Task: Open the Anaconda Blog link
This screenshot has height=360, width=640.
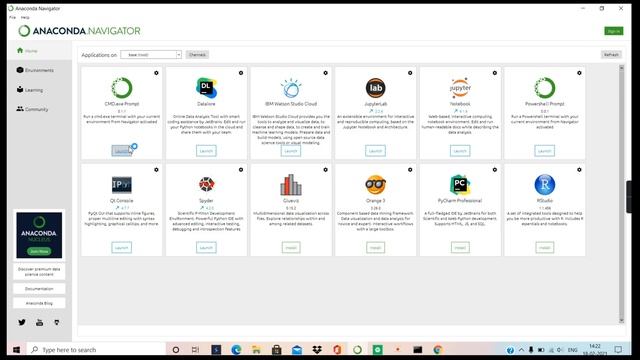Action: (x=39, y=303)
